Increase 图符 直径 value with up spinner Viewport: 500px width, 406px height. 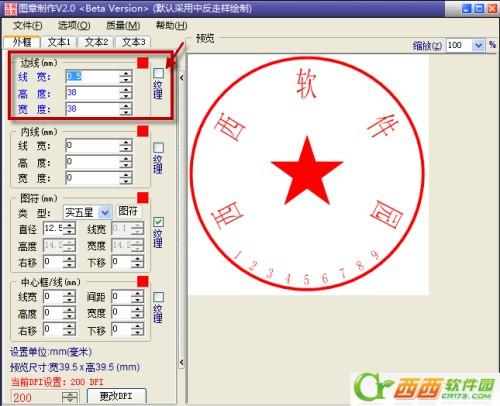click(x=69, y=226)
